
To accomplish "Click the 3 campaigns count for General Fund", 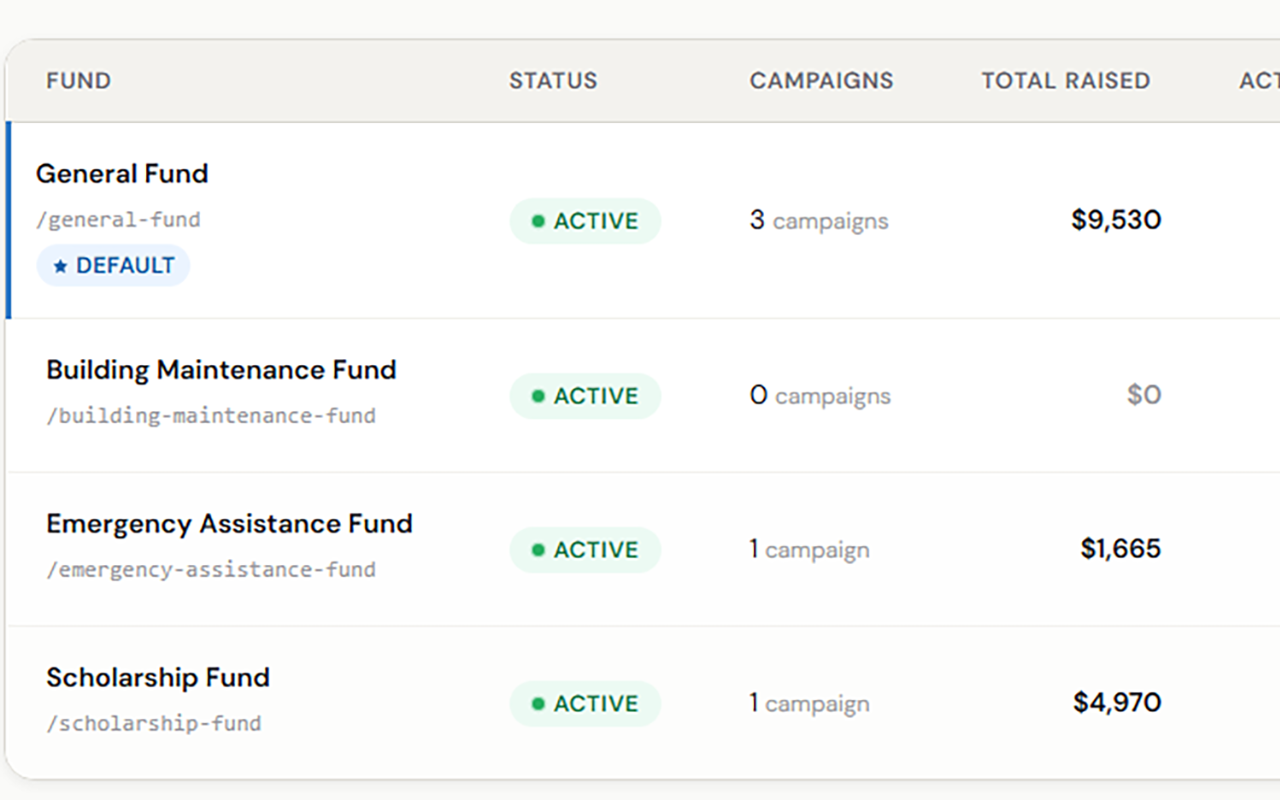I will 819,221.
